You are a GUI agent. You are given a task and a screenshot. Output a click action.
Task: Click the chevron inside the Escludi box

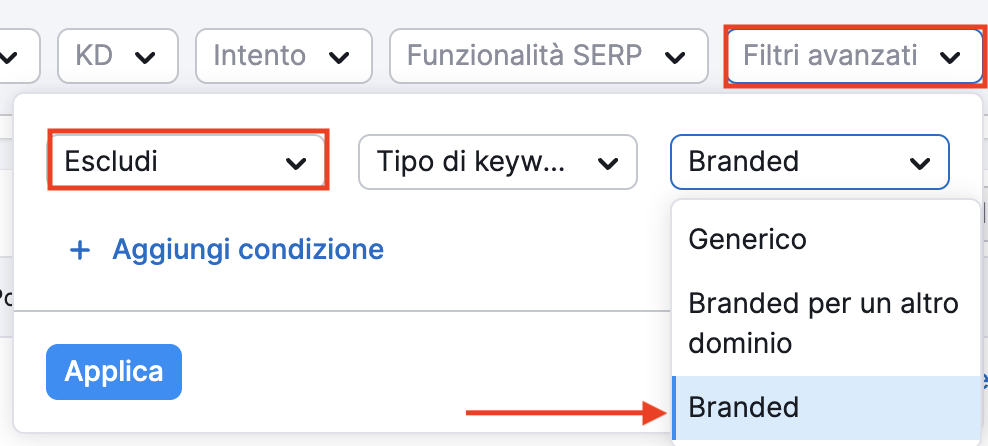[296, 162]
